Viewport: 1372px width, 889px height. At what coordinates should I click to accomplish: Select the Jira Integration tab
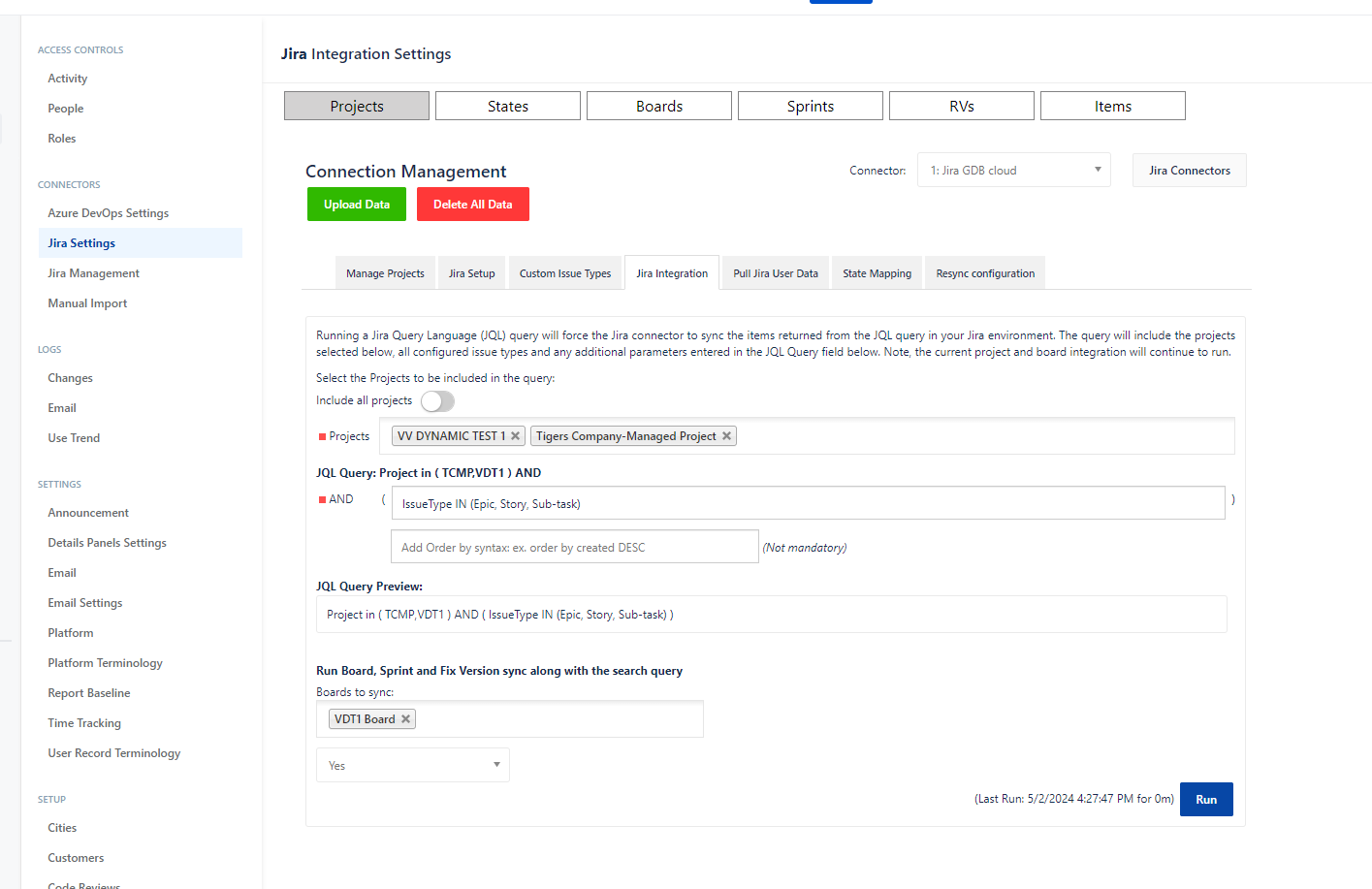(x=672, y=273)
